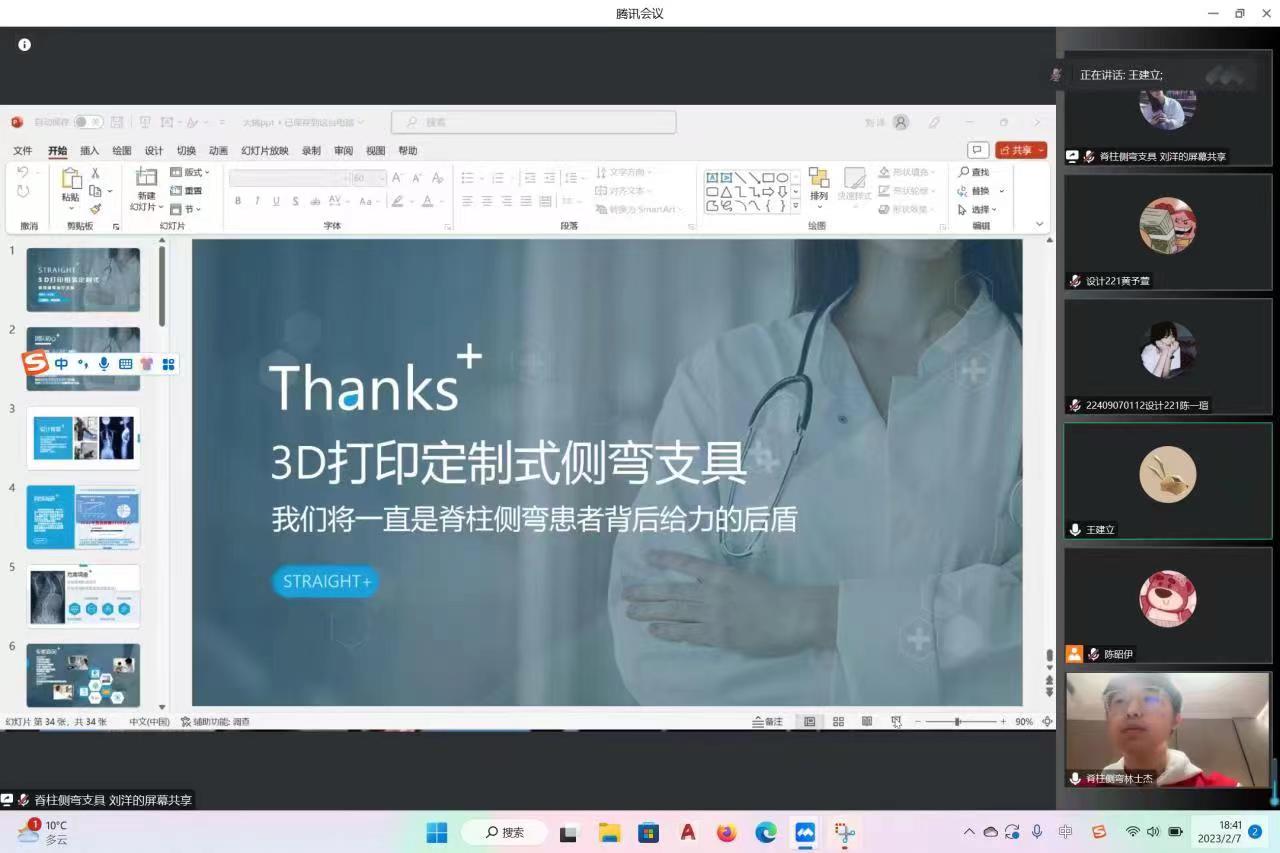The width and height of the screenshot is (1280, 853).
Task: Switch to Design (设计) tab
Action: (x=153, y=151)
